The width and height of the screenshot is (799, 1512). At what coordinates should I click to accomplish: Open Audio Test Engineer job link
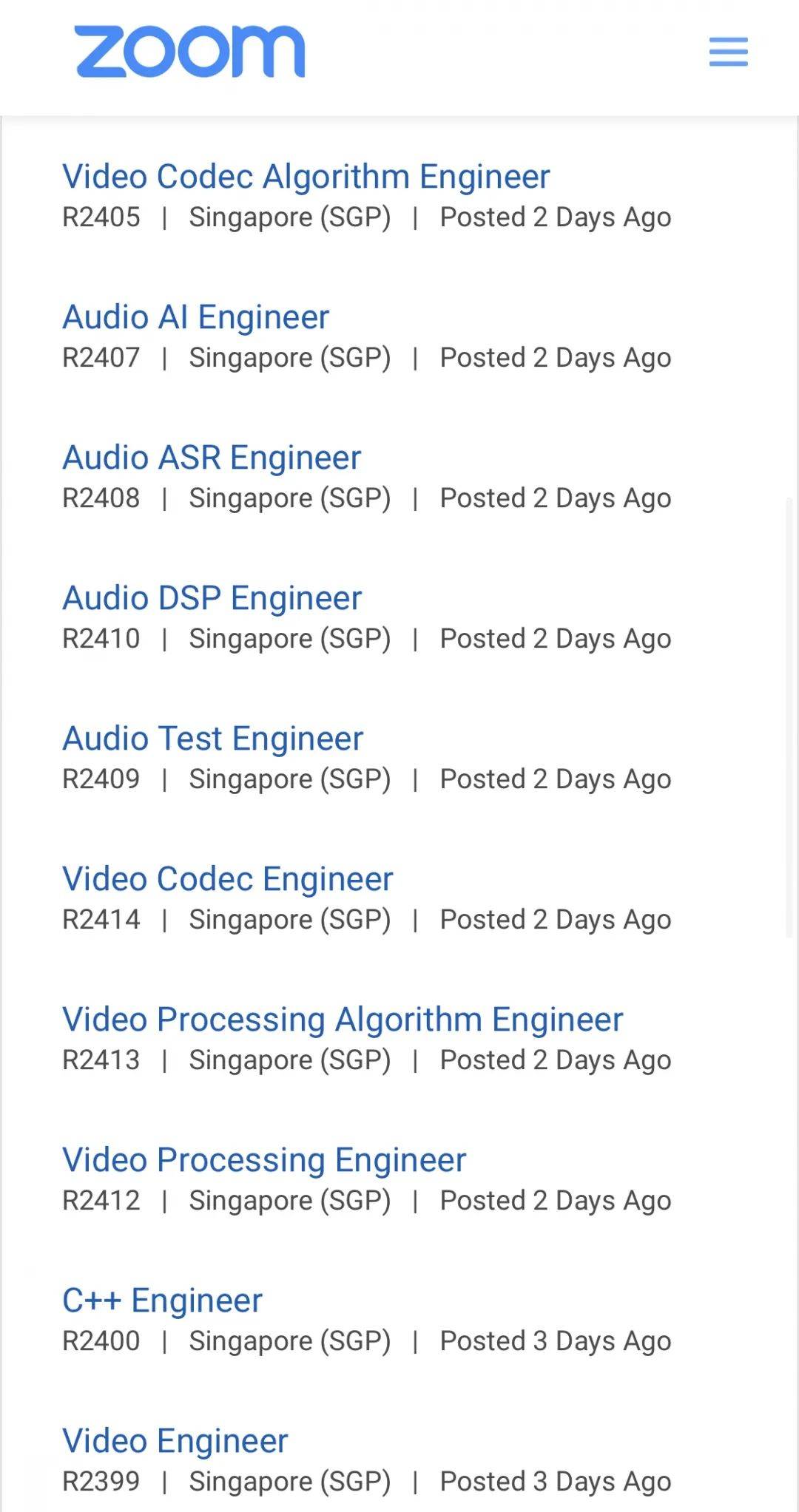[x=212, y=739]
